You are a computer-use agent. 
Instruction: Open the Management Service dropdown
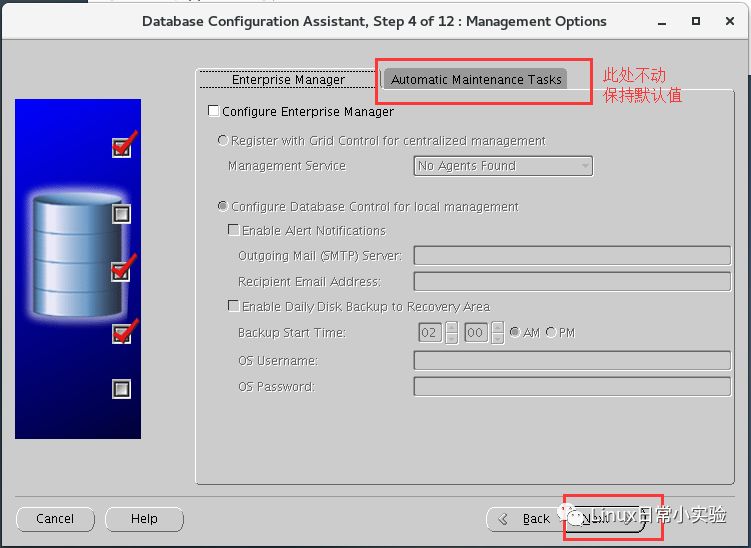pyautogui.click(x=503, y=166)
